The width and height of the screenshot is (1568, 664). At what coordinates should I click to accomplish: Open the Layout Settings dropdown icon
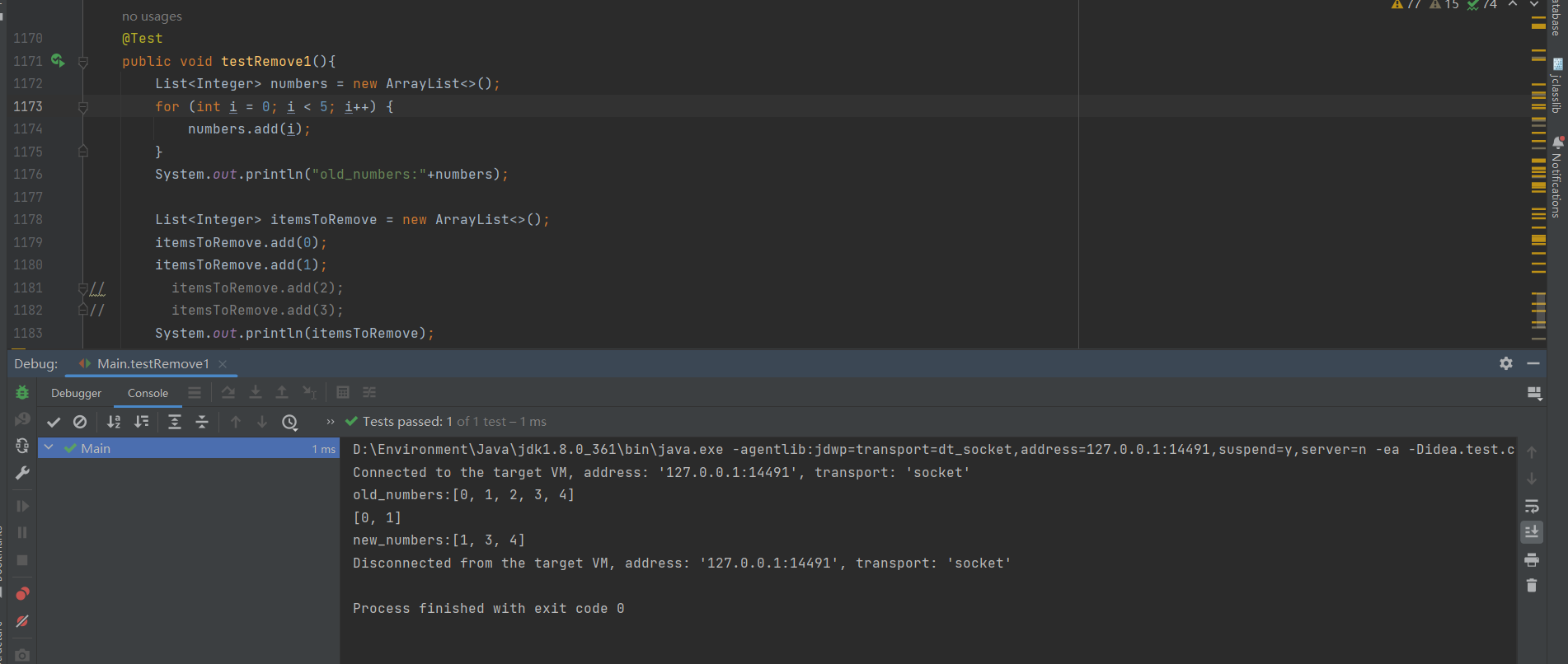click(1534, 393)
